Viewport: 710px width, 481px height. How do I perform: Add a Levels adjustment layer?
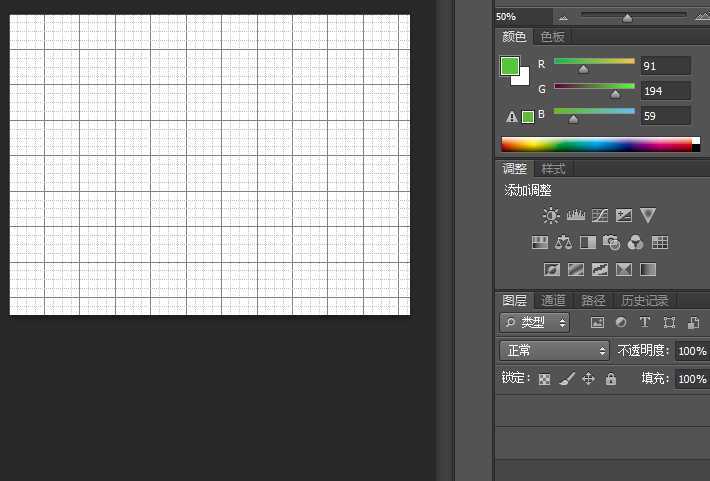point(576,215)
